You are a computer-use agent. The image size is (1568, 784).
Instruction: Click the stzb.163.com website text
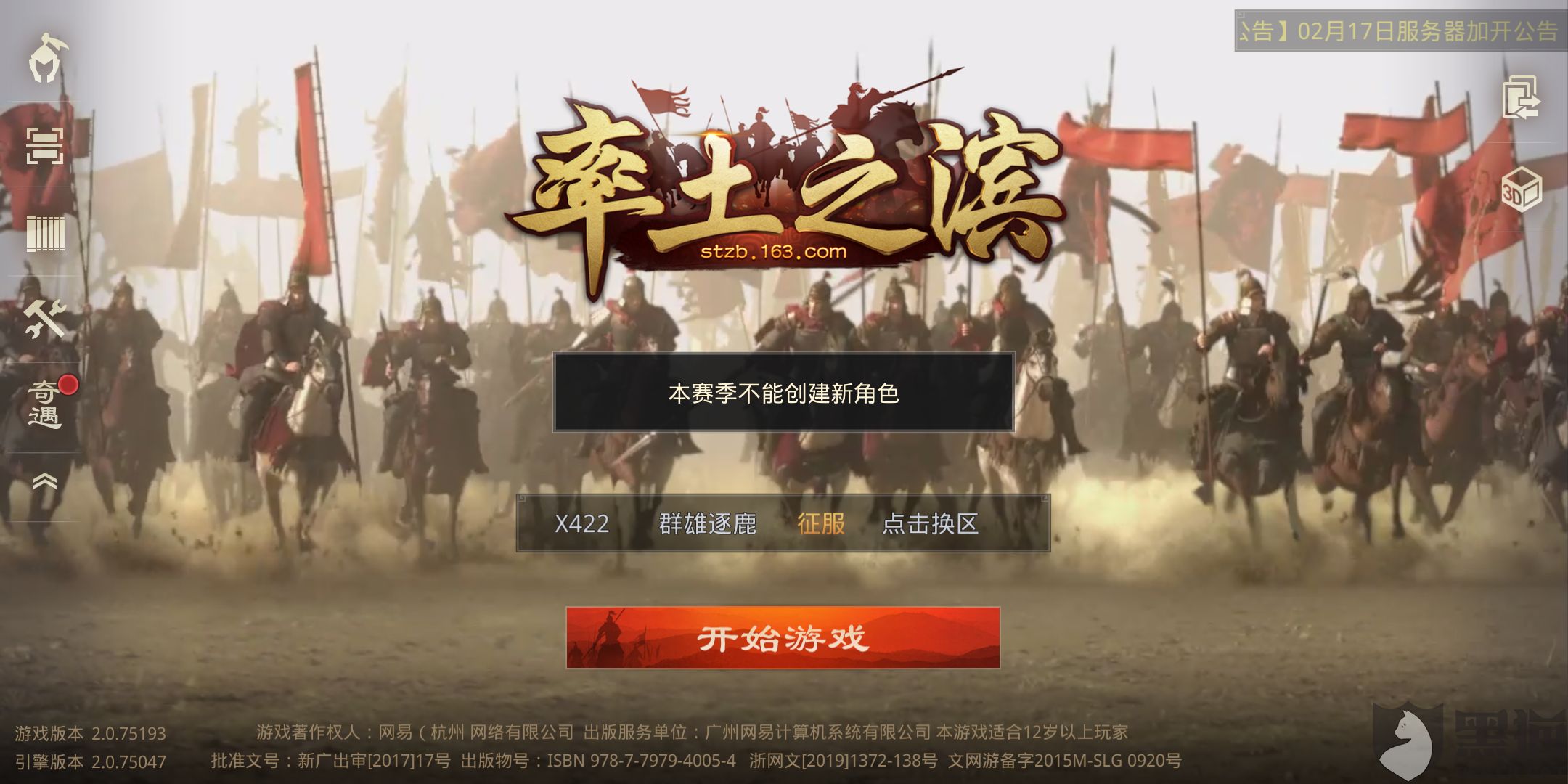774,252
